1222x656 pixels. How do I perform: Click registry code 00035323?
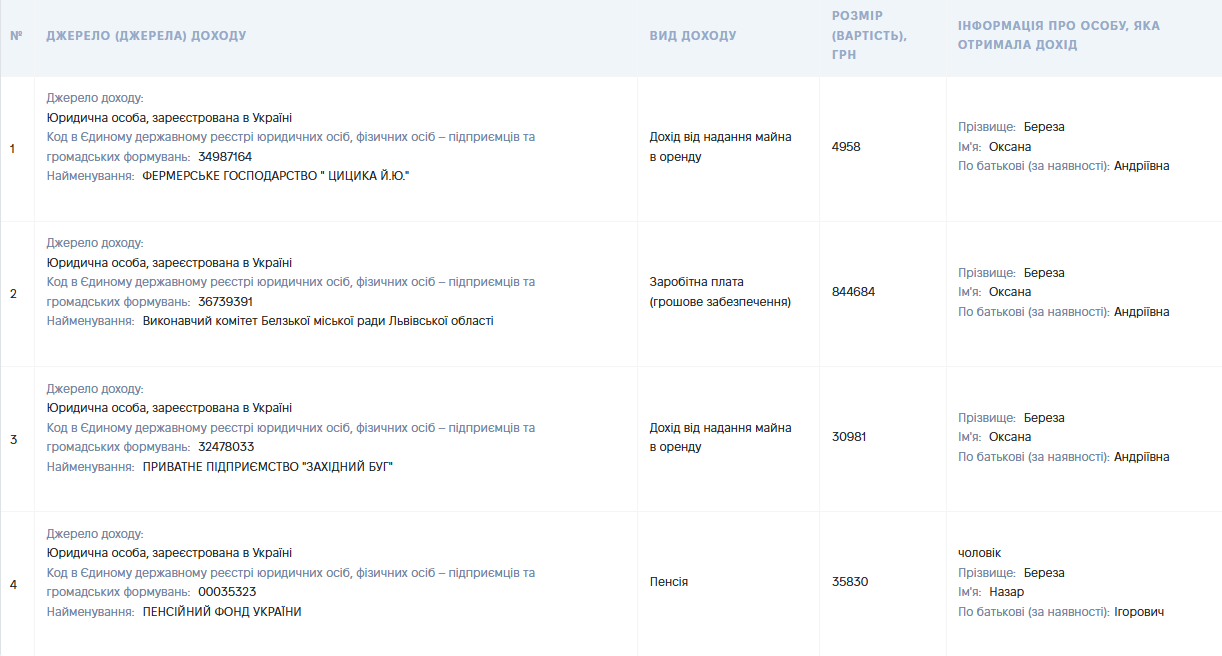(x=227, y=592)
